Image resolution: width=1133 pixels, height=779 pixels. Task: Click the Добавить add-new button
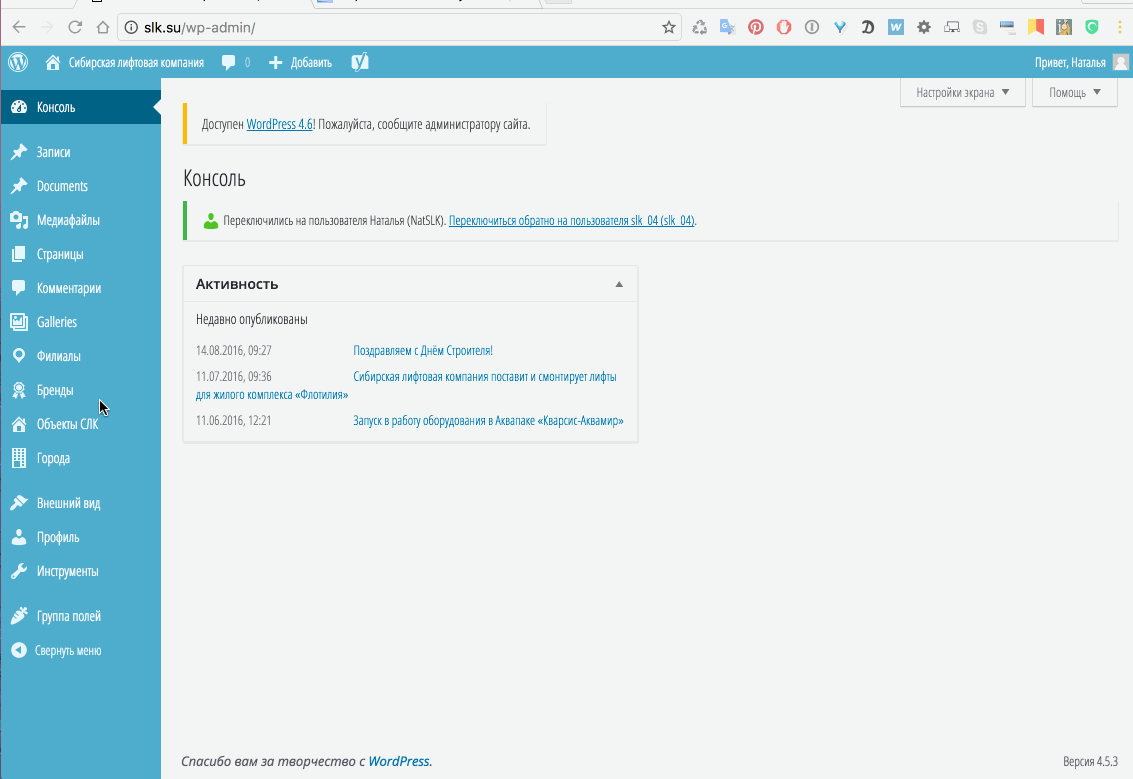tap(300, 63)
